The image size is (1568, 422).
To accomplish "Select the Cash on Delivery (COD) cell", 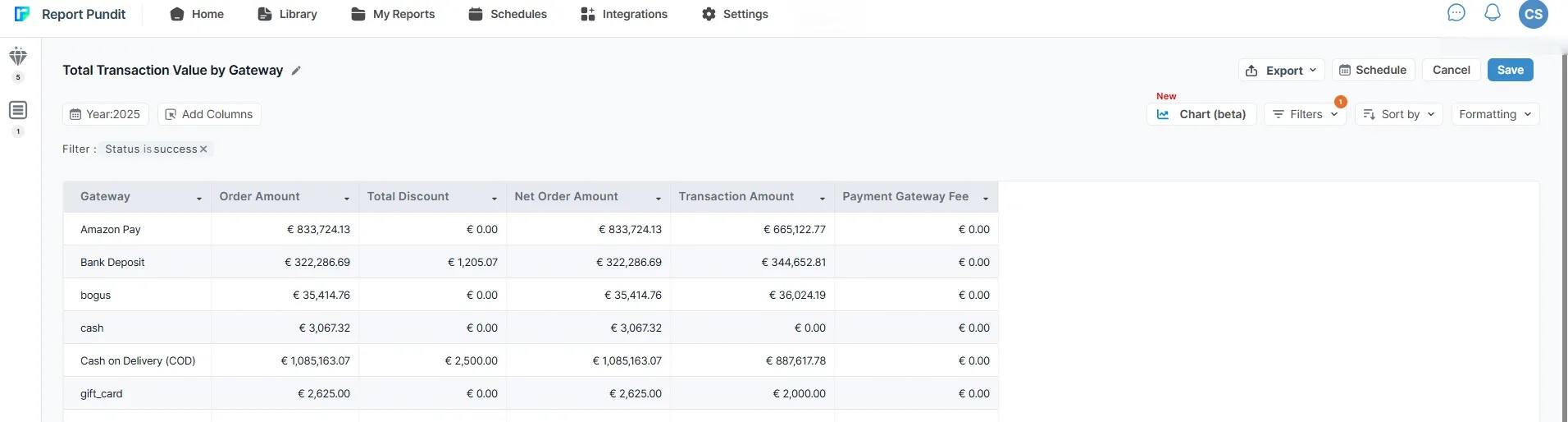I will (138, 360).
